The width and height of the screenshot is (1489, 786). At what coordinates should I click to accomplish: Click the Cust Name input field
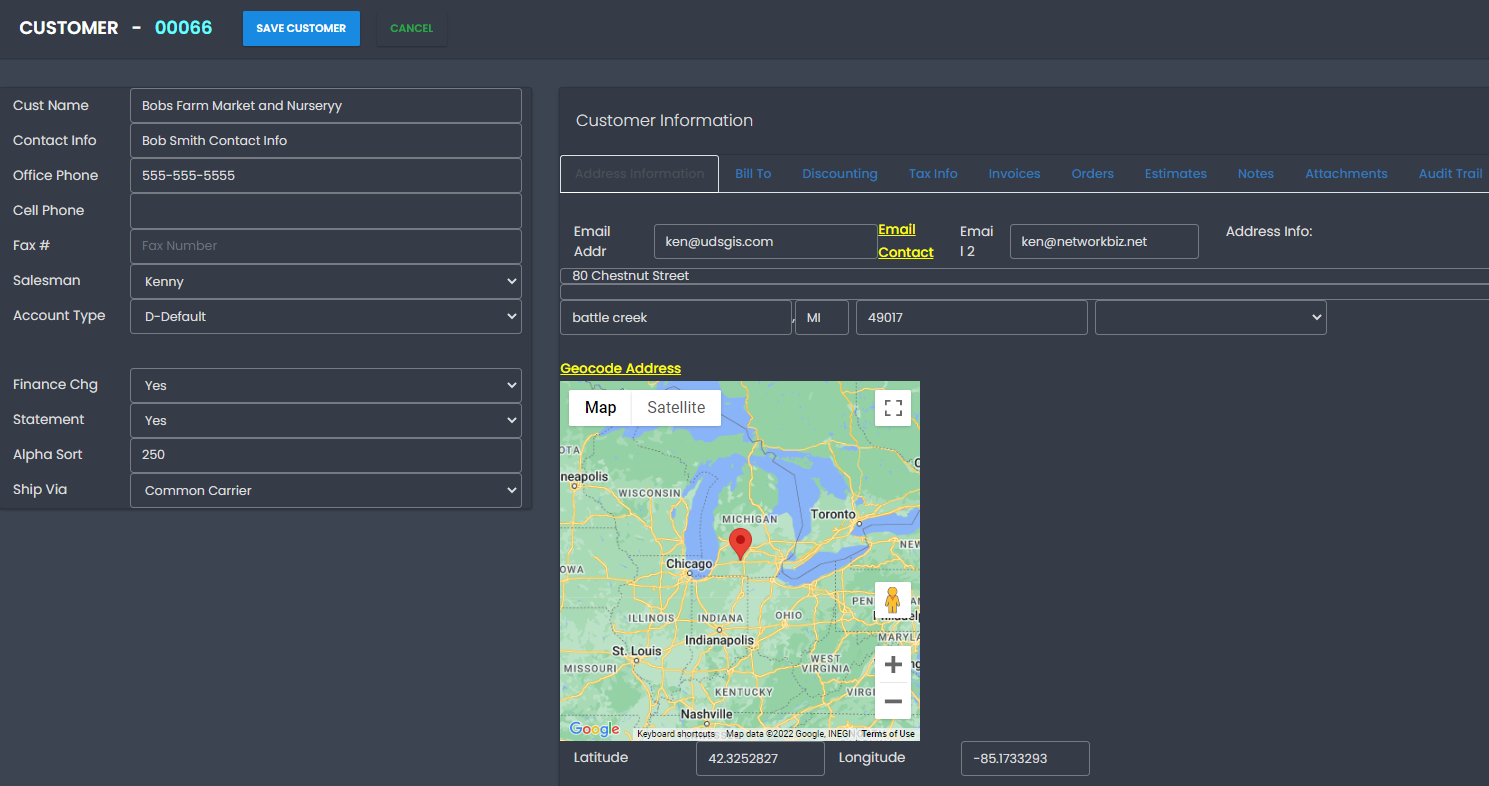tap(326, 105)
